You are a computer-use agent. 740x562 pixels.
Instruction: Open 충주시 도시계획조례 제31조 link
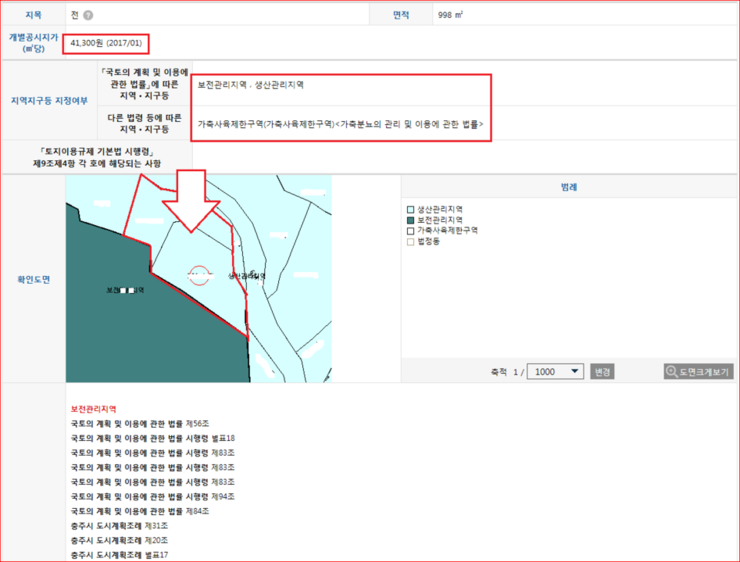[x=119, y=526]
